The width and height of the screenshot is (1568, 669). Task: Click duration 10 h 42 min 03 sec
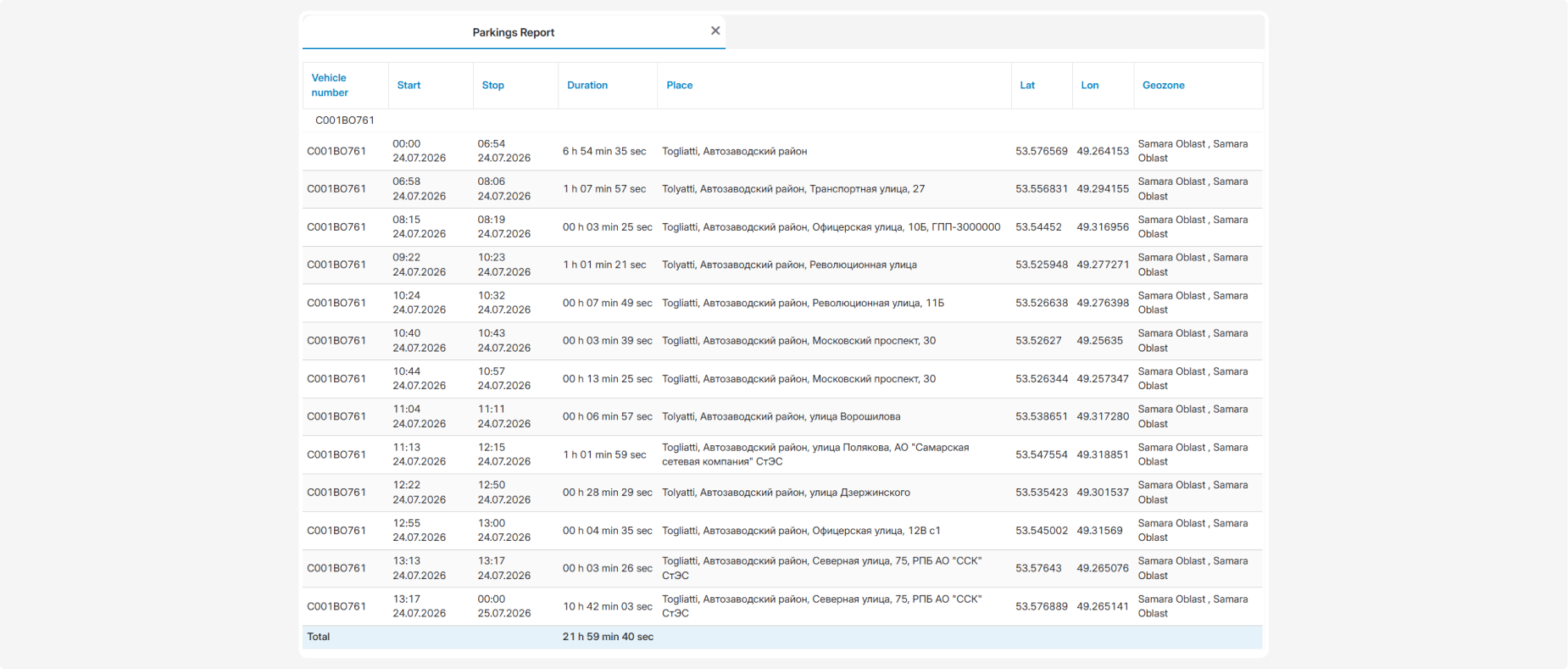(608, 606)
